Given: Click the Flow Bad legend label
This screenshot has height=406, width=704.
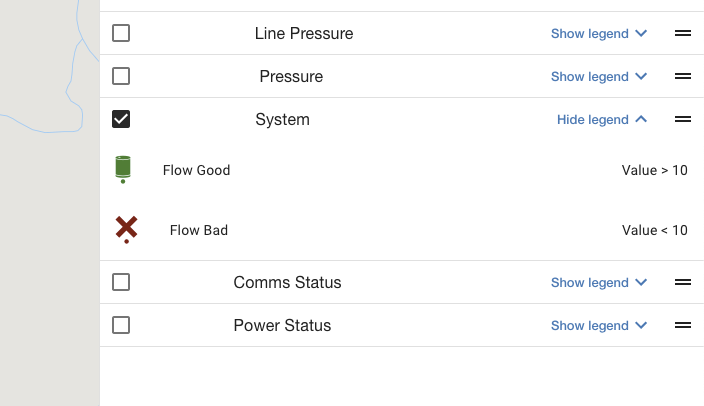Looking at the screenshot, I should point(199,230).
